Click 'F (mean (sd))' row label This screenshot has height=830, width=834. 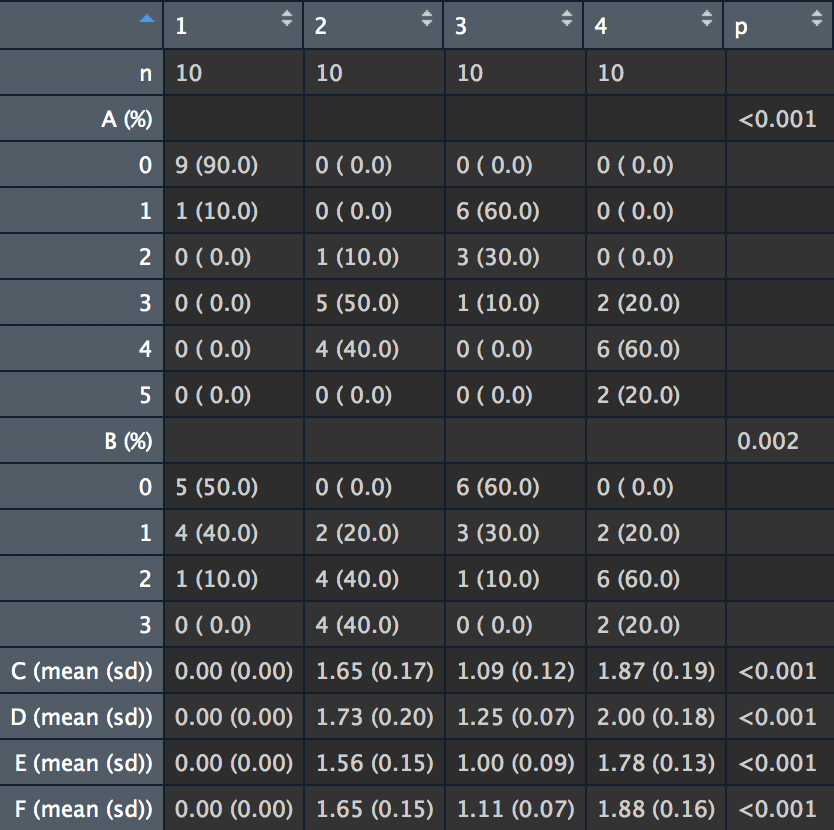tap(81, 808)
